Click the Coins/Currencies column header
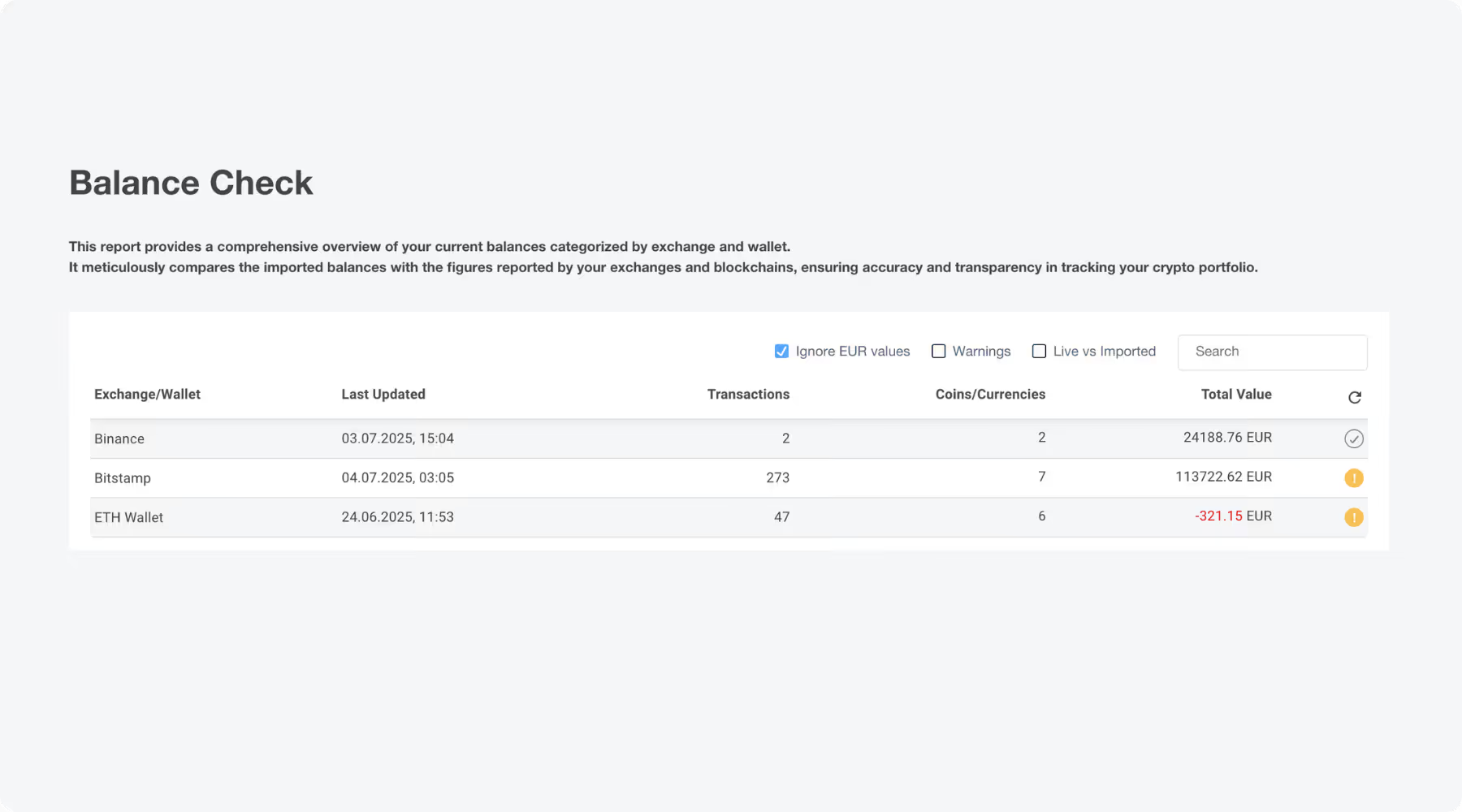1462x812 pixels. tap(989, 394)
